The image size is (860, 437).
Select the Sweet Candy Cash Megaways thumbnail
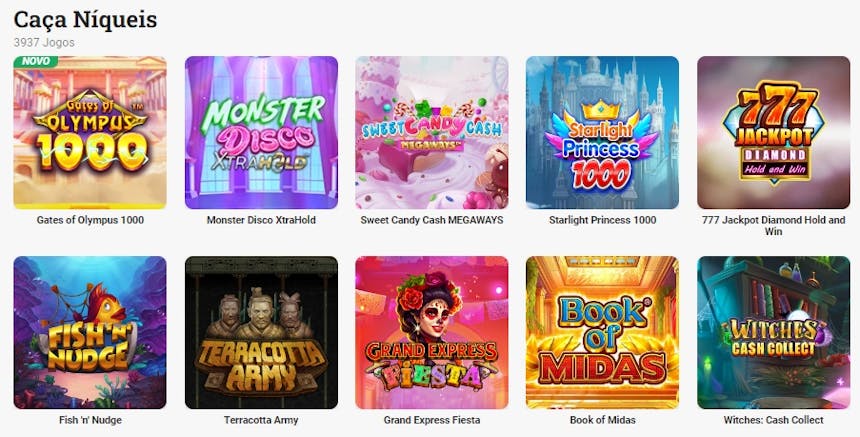coord(432,132)
